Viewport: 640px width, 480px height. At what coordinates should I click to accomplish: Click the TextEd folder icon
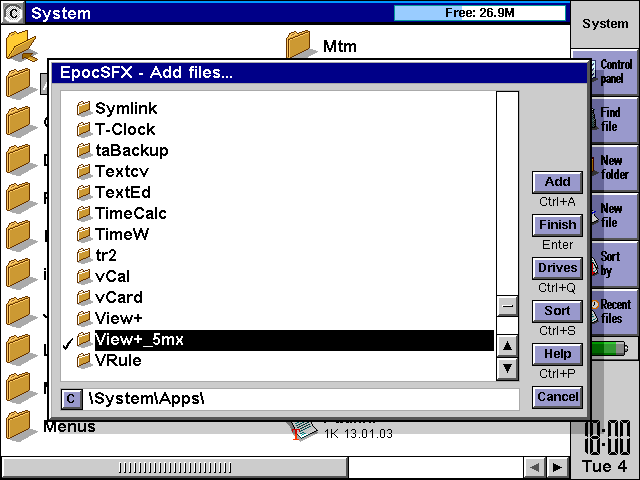click(x=84, y=192)
